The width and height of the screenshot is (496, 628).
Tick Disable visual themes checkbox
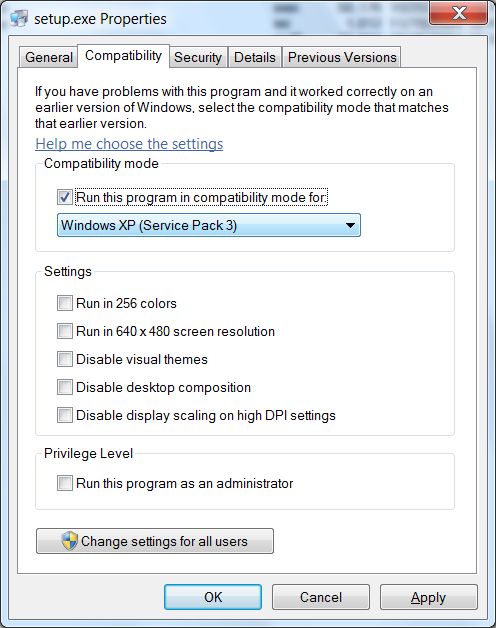(x=65, y=359)
